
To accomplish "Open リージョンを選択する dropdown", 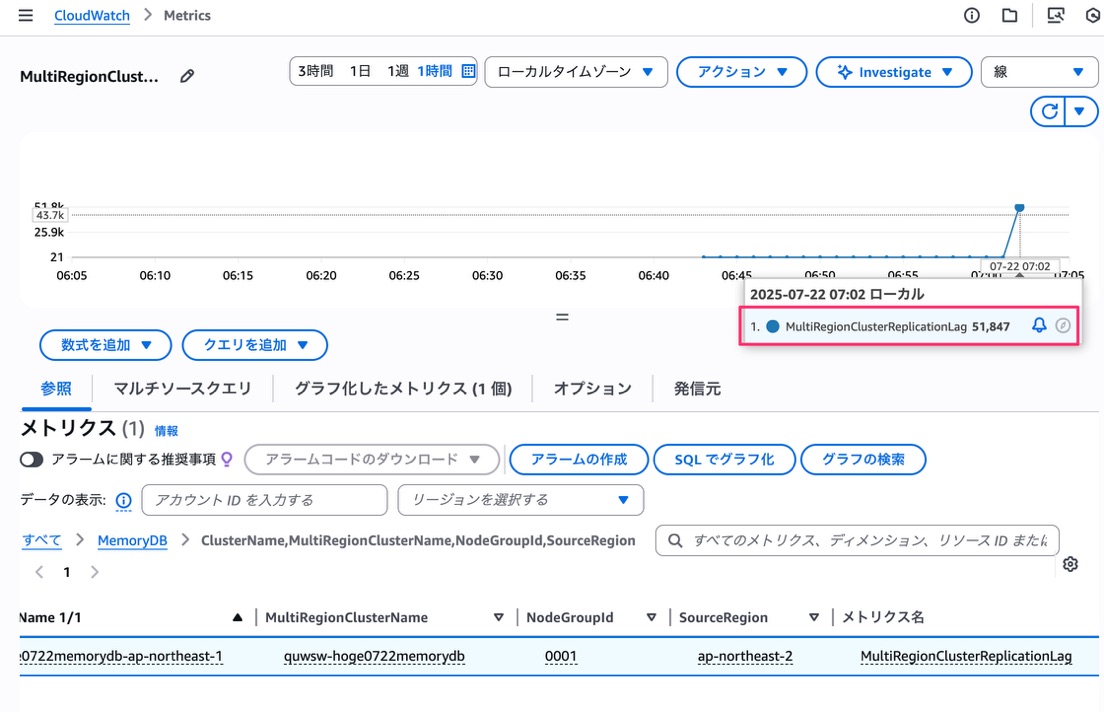I will [520, 500].
